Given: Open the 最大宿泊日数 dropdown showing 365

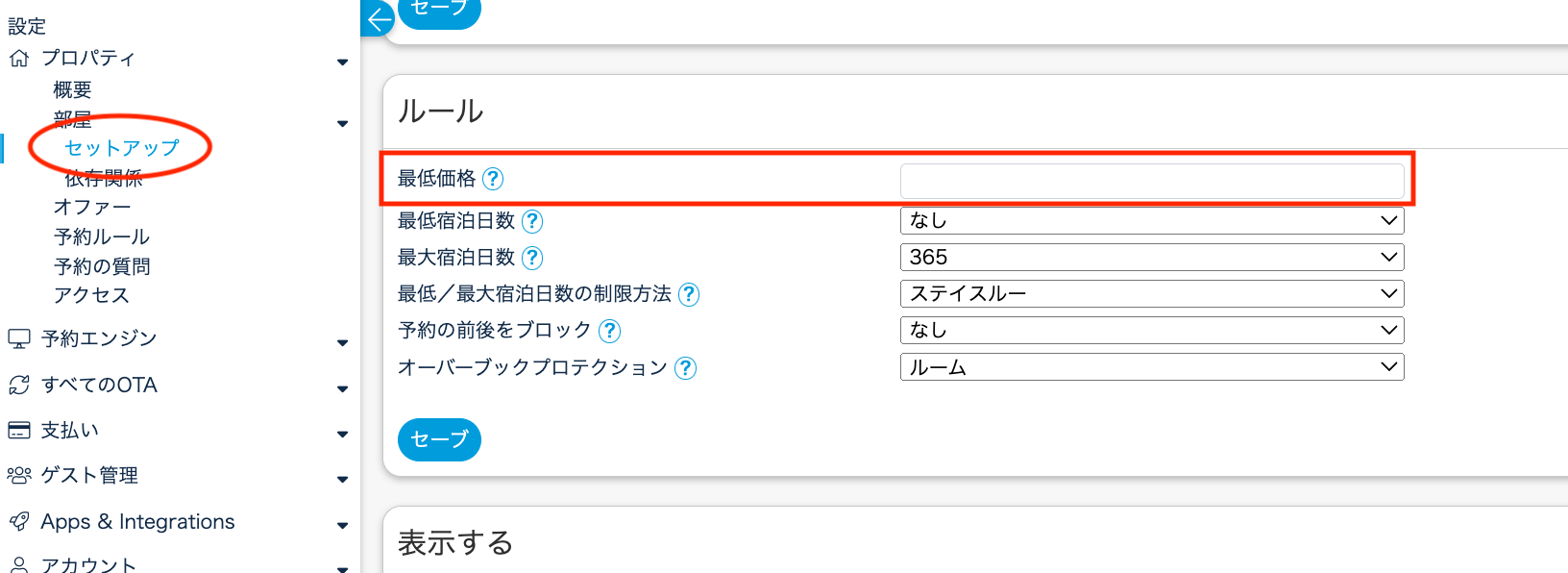Looking at the screenshot, I should (1151, 258).
